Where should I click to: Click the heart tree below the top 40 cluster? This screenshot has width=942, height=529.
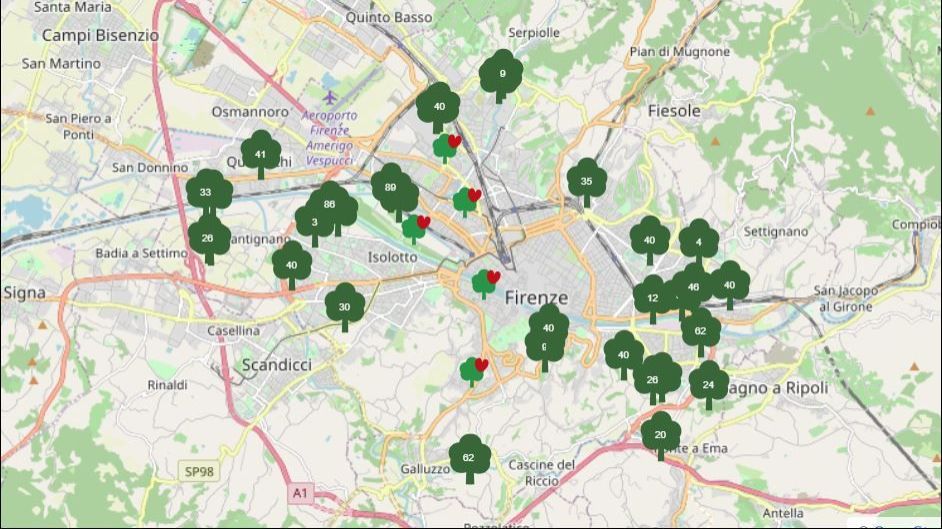point(446,147)
